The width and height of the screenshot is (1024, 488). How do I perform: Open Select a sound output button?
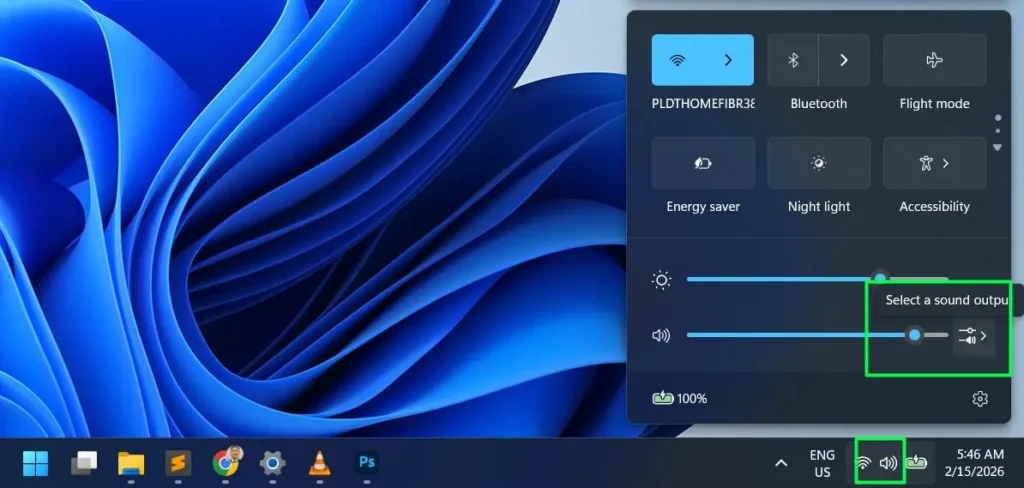pyautogui.click(x=973, y=336)
